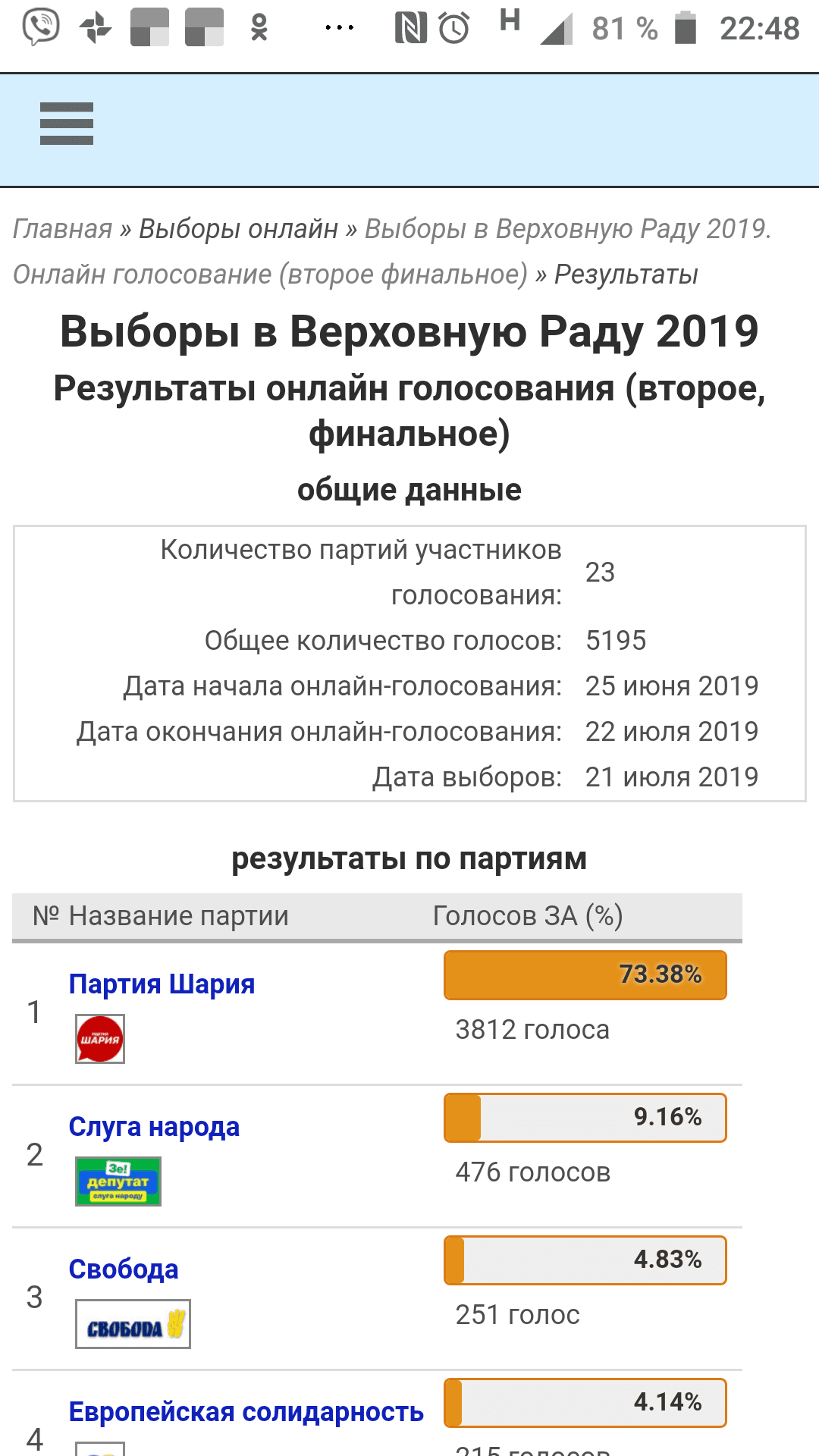Tap the battery status icon

coord(686,28)
